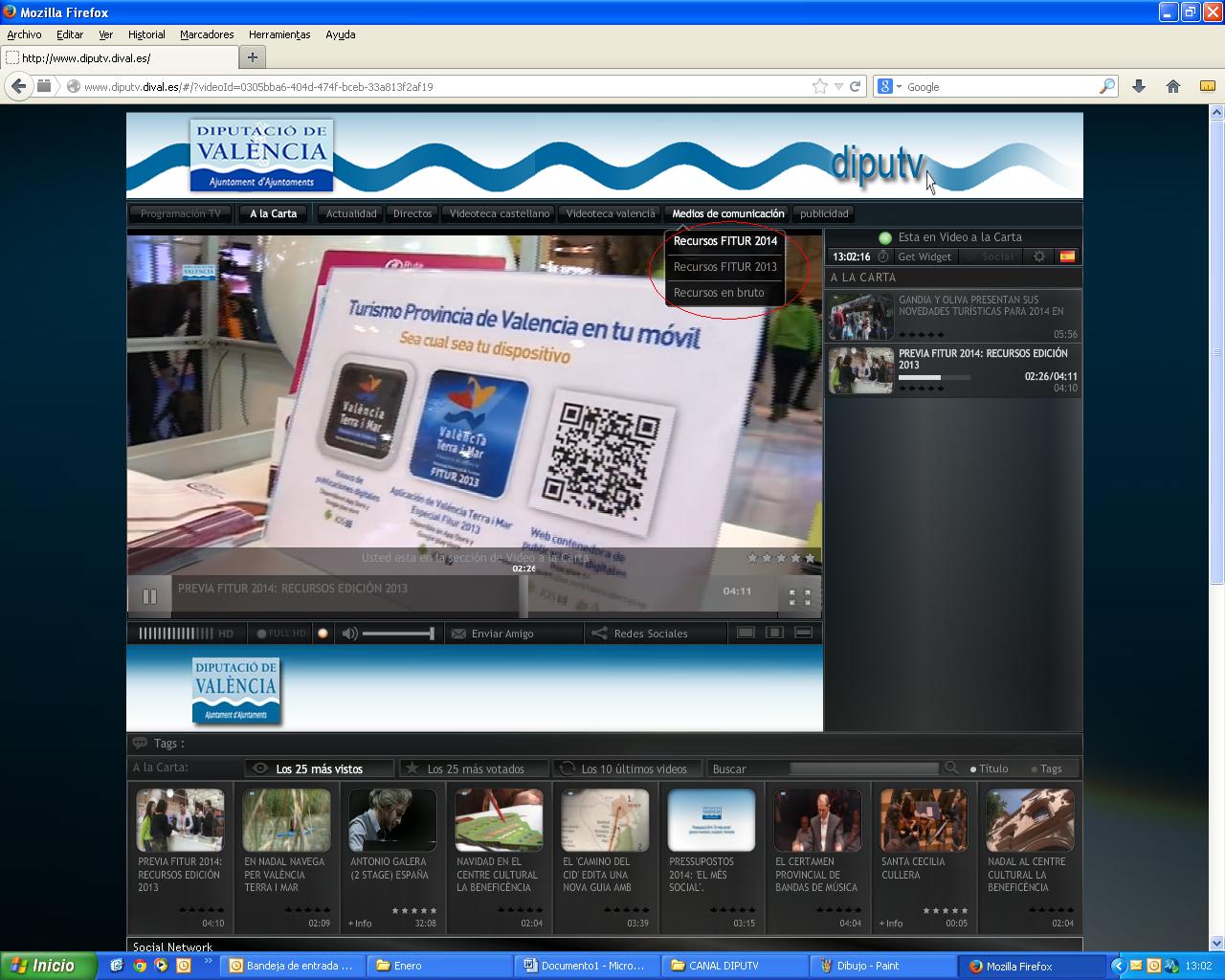
Task: Switch to Dibujo - Paint taskbar window
Action: 883,966
